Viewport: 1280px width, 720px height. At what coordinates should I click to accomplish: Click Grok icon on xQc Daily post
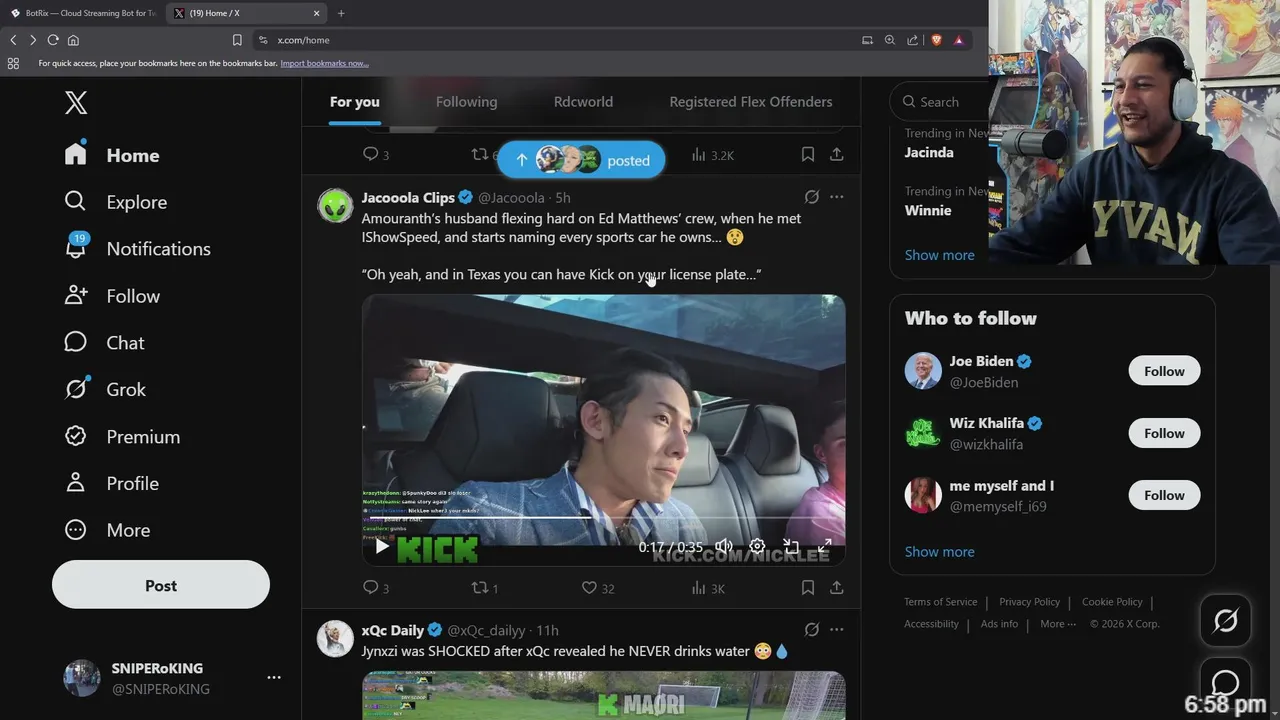point(812,630)
